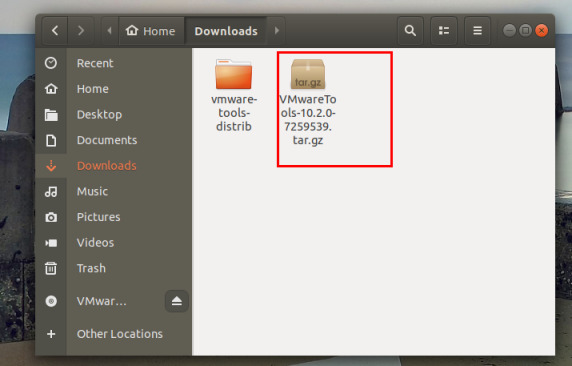Click the Desktop folder icon in sidebar

51,115
